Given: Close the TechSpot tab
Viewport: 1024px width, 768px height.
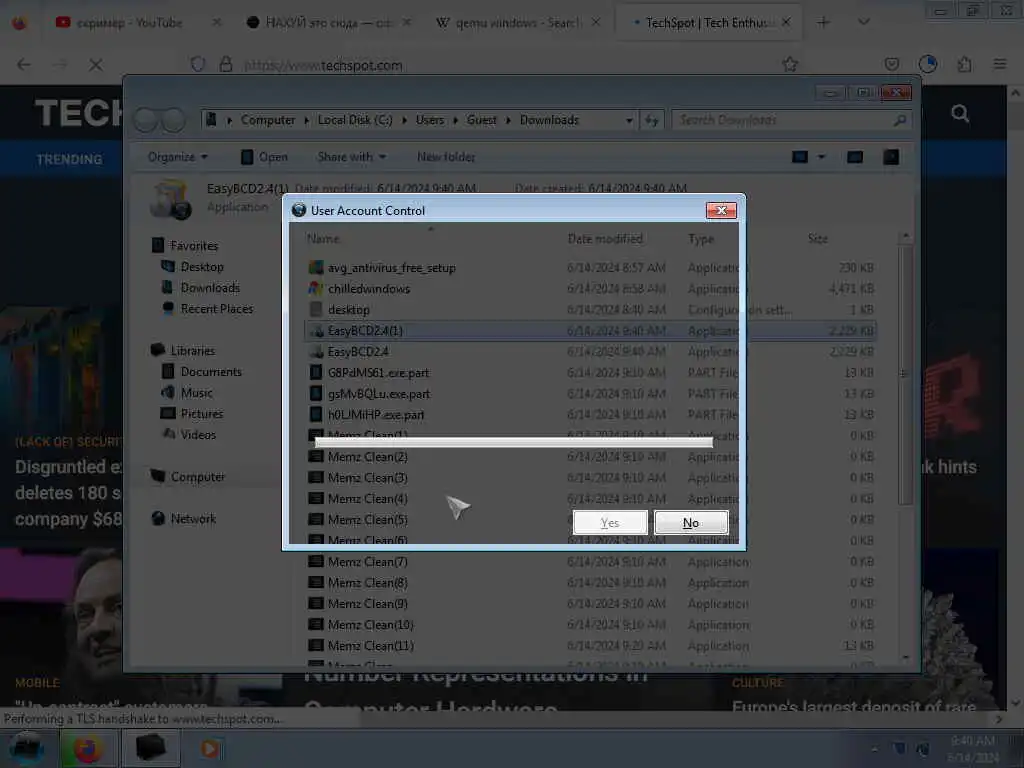Looking at the screenshot, I should click(786, 22).
